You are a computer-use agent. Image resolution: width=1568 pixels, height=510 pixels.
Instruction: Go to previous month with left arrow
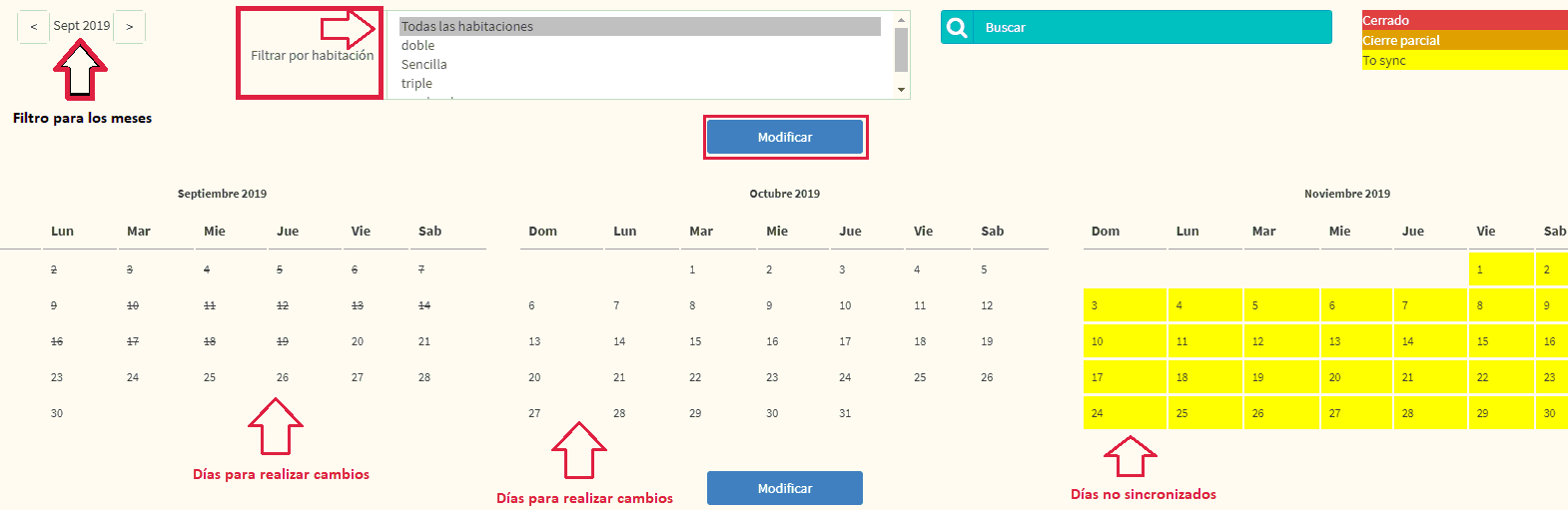point(33,27)
